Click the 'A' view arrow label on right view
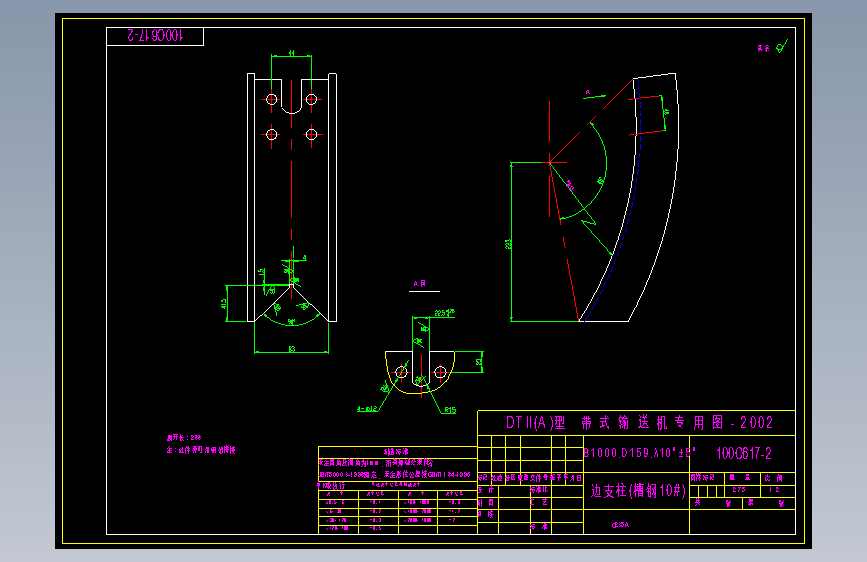Image resolution: width=867 pixels, height=562 pixels. tap(588, 92)
